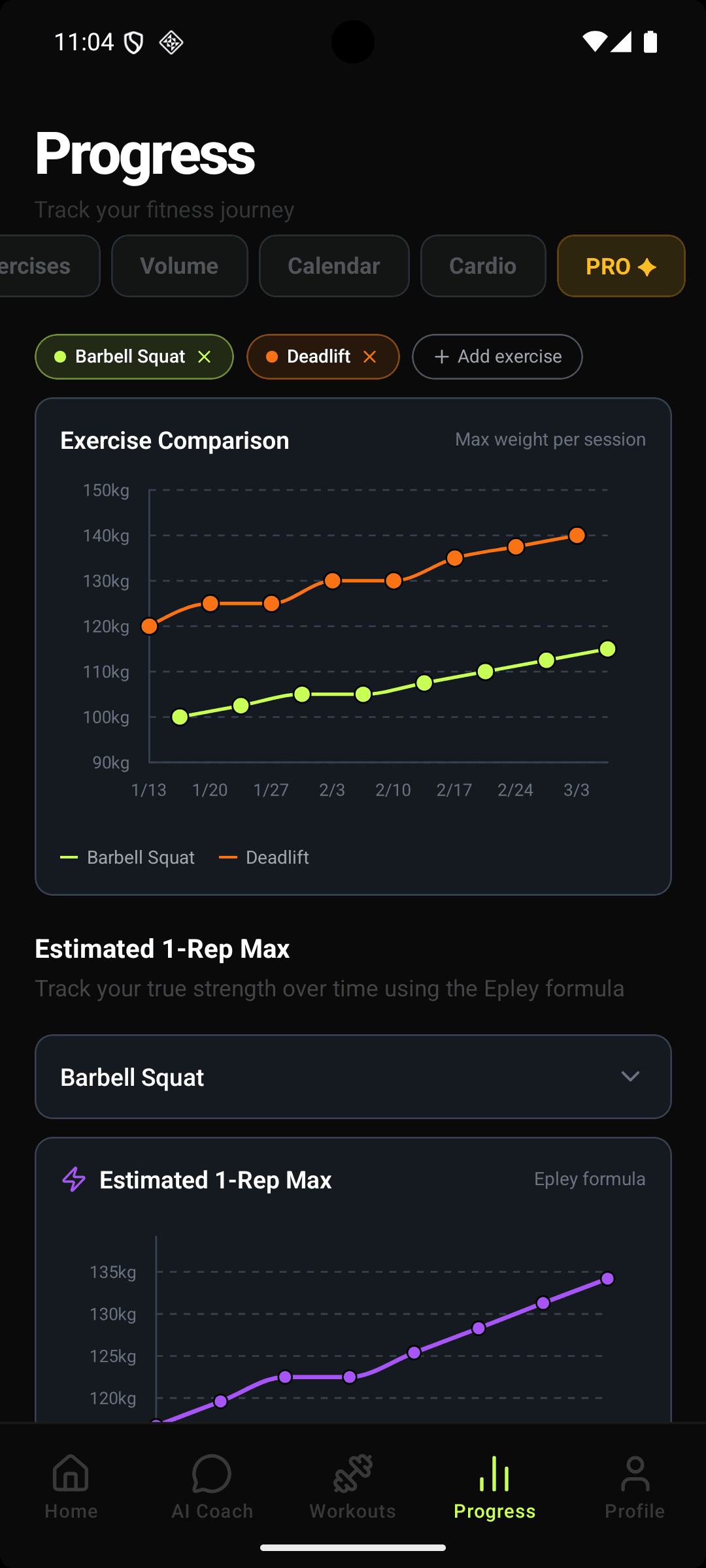Click the green dot on Barbell Squat chip

coord(61,356)
